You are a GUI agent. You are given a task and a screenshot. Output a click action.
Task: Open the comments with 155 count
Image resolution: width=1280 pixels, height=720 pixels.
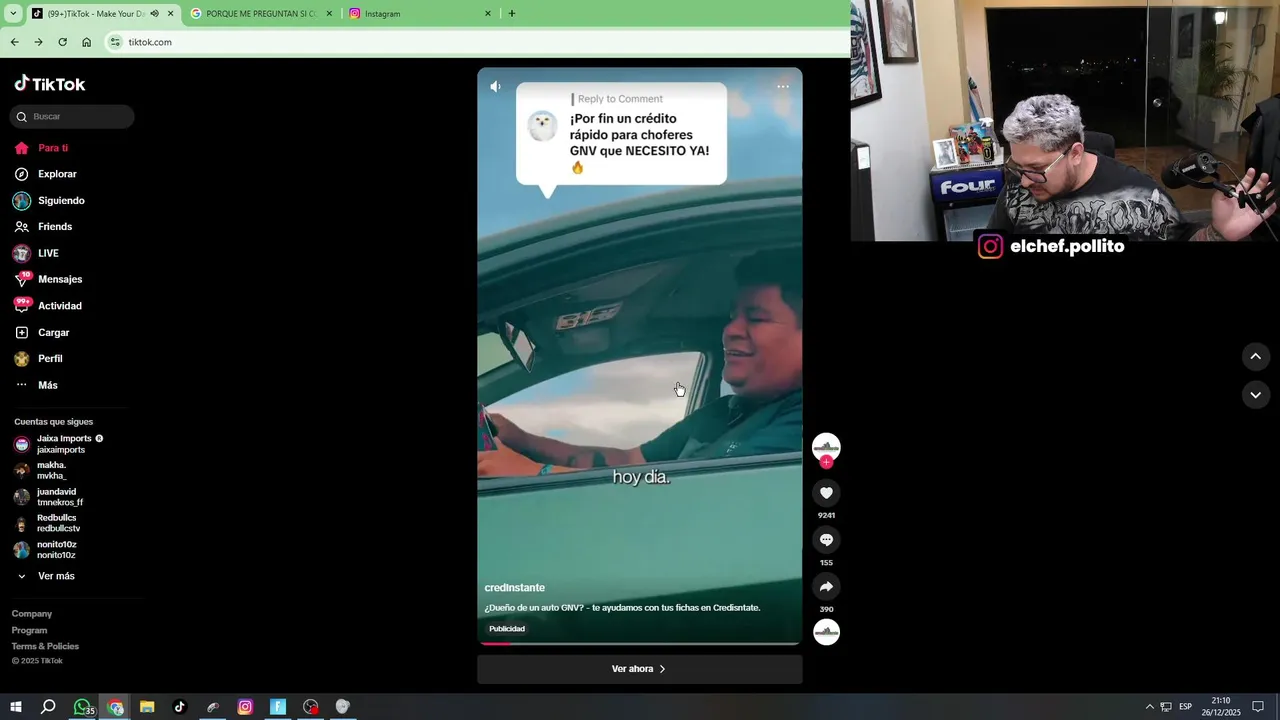point(826,540)
